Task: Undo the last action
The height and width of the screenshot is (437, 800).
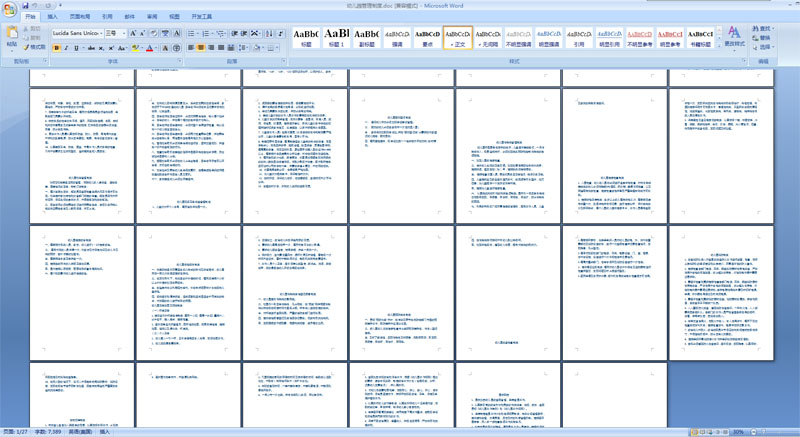Action: (35, 6)
